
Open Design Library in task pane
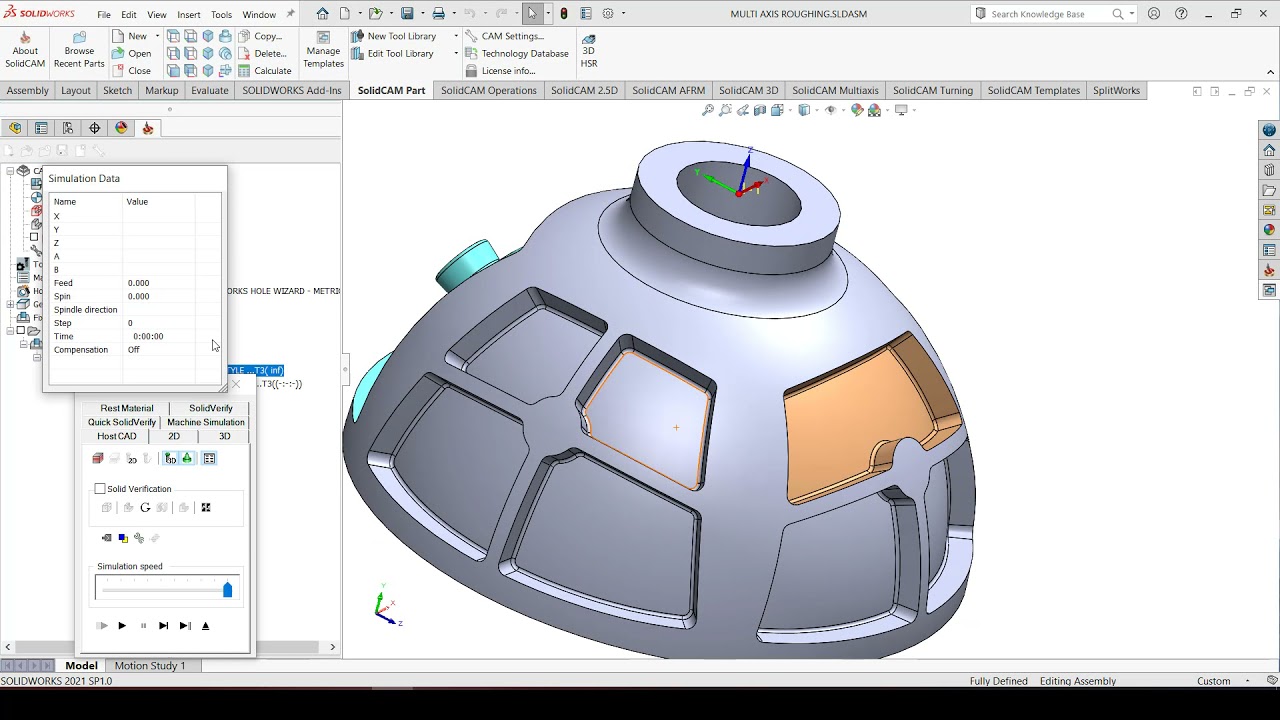coord(1269,170)
